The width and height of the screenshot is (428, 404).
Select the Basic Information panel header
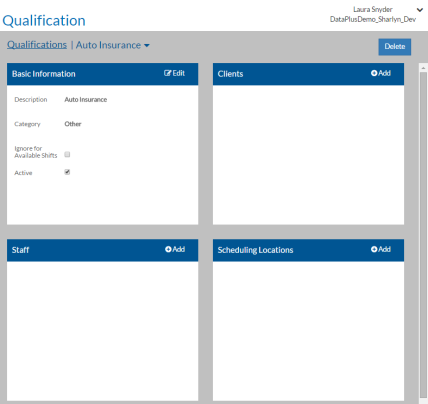[102, 74]
